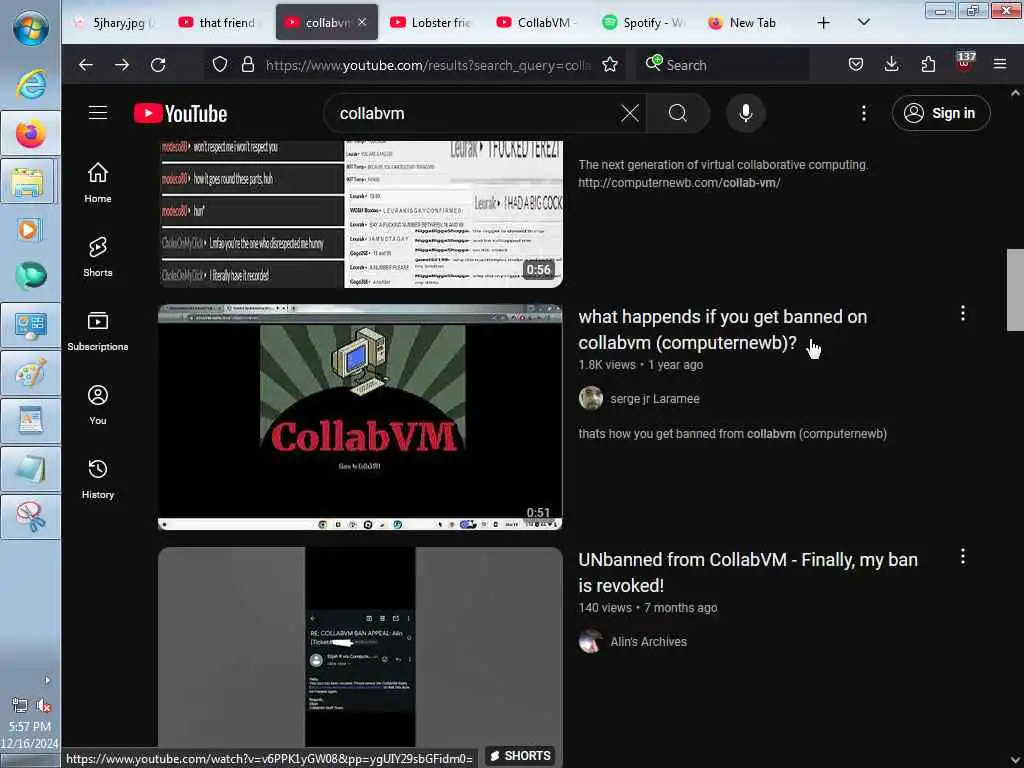The width and height of the screenshot is (1024, 768).
Task: Click the muted volume tray icon
Action: [43, 705]
